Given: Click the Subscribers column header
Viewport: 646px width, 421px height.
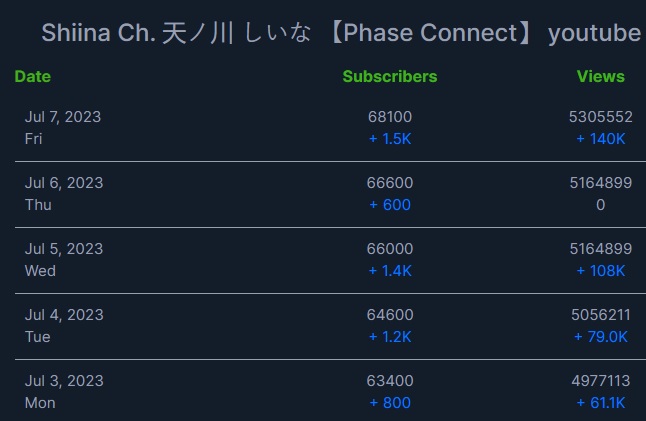Looking at the screenshot, I should click(x=390, y=76).
